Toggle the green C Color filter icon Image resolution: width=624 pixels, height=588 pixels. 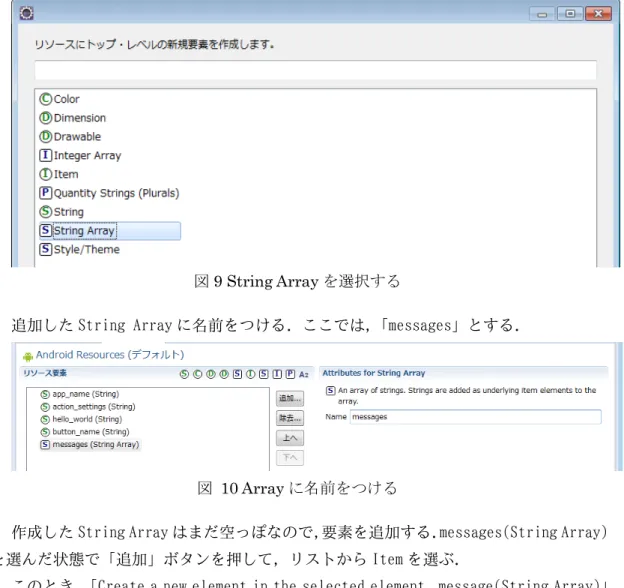pyautogui.click(x=197, y=374)
